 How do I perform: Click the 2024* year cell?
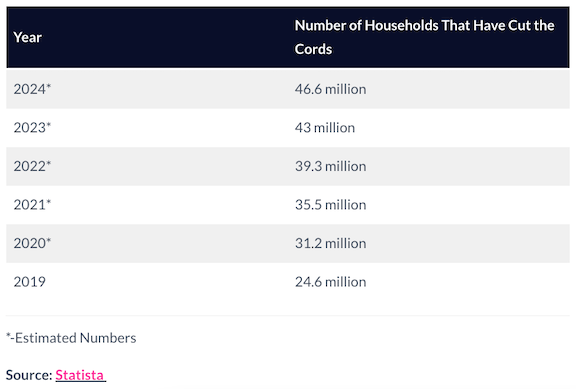point(32,89)
